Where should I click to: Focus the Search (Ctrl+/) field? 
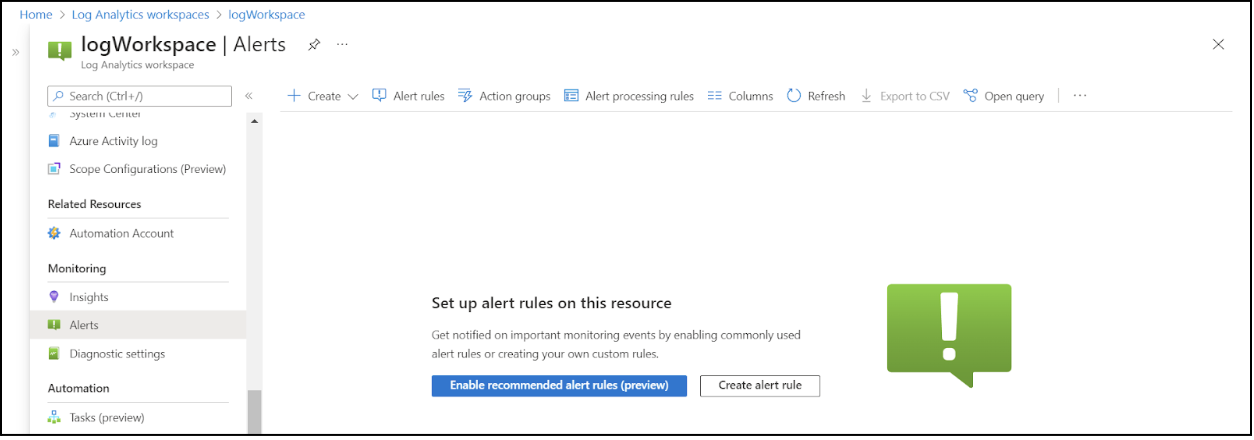click(x=139, y=96)
